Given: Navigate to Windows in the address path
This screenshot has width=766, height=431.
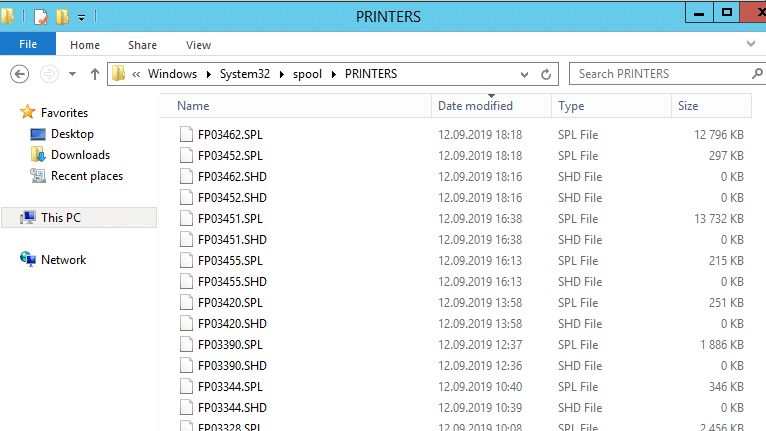Looking at the screenshot, I should (172, 74).
